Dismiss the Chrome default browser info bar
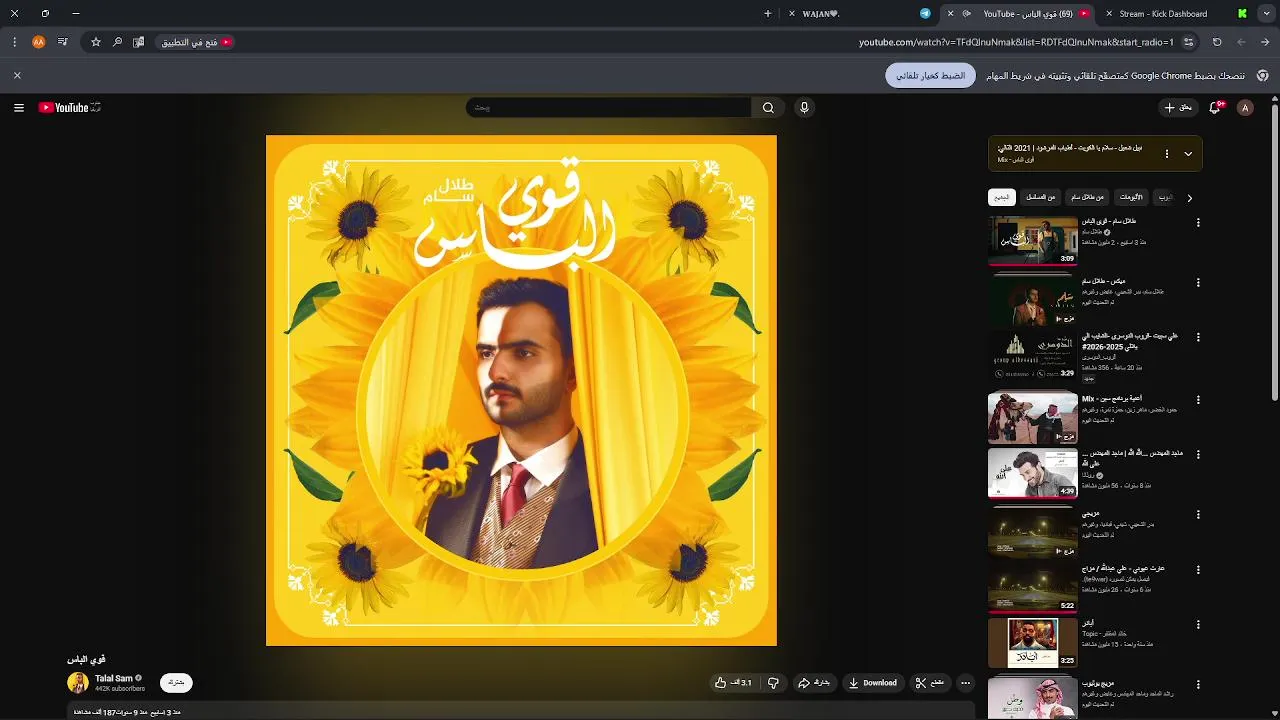1280x720 pixels. coord(17,75)
